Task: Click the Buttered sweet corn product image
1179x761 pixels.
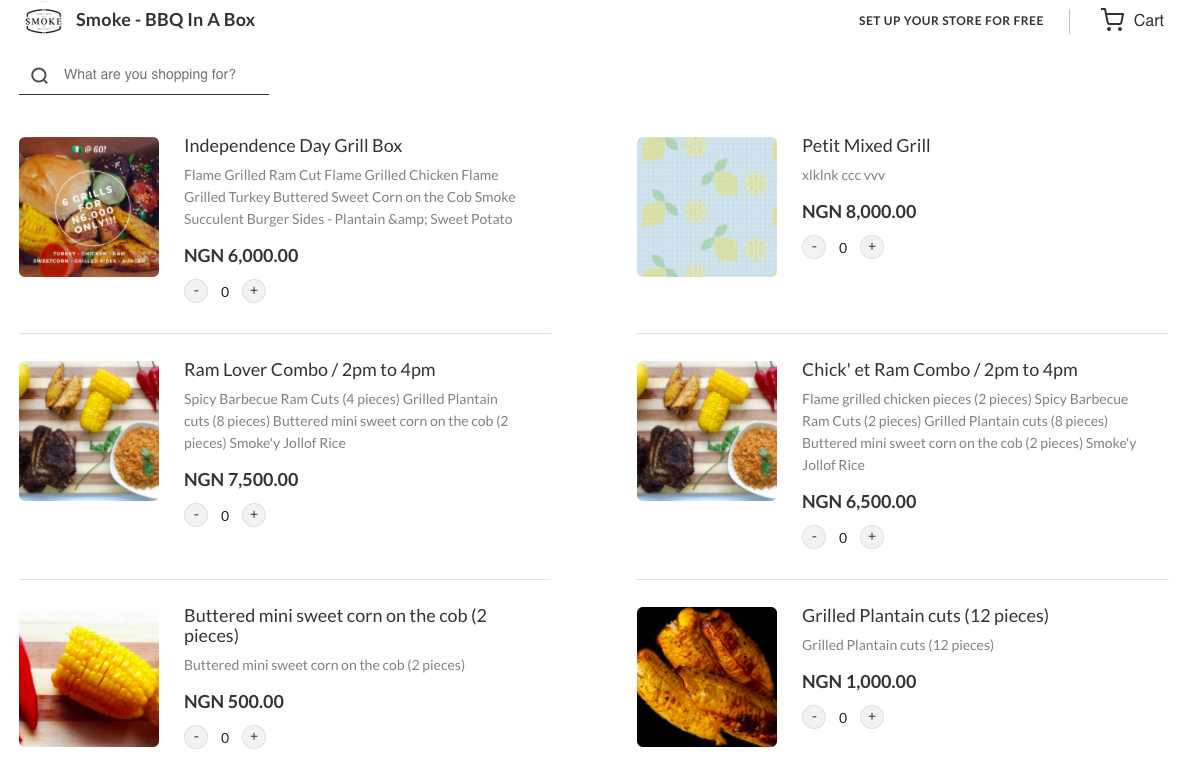Action: click(x=88, y=677)
